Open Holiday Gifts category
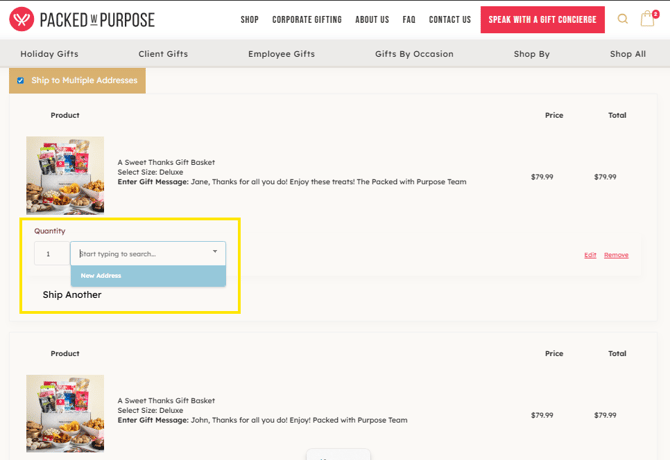The image size is (670, 460). coord(50,54)
